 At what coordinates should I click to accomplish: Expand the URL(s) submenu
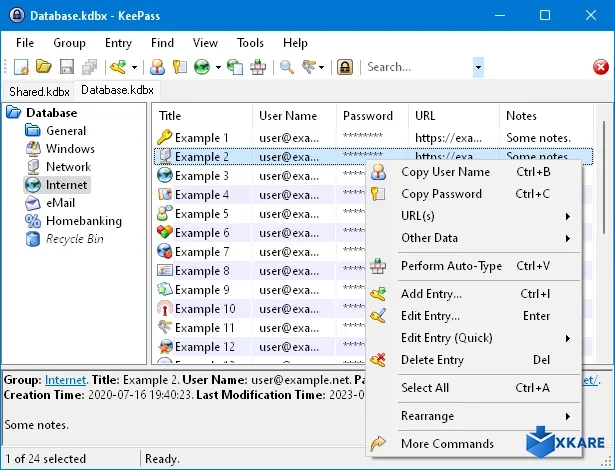(x=473, y=216)
